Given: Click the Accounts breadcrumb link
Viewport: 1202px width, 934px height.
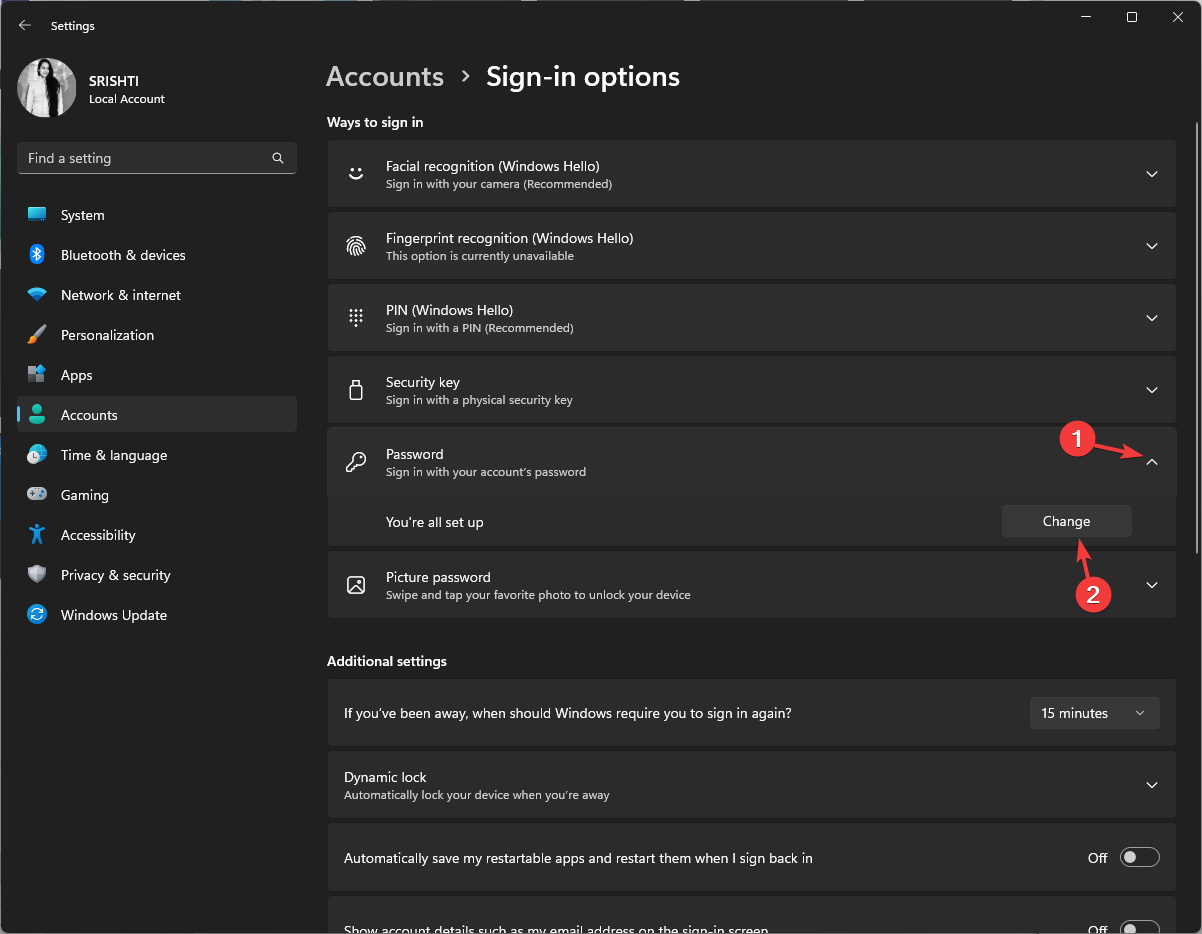Looking at the screenshot, I should [385, 77].
